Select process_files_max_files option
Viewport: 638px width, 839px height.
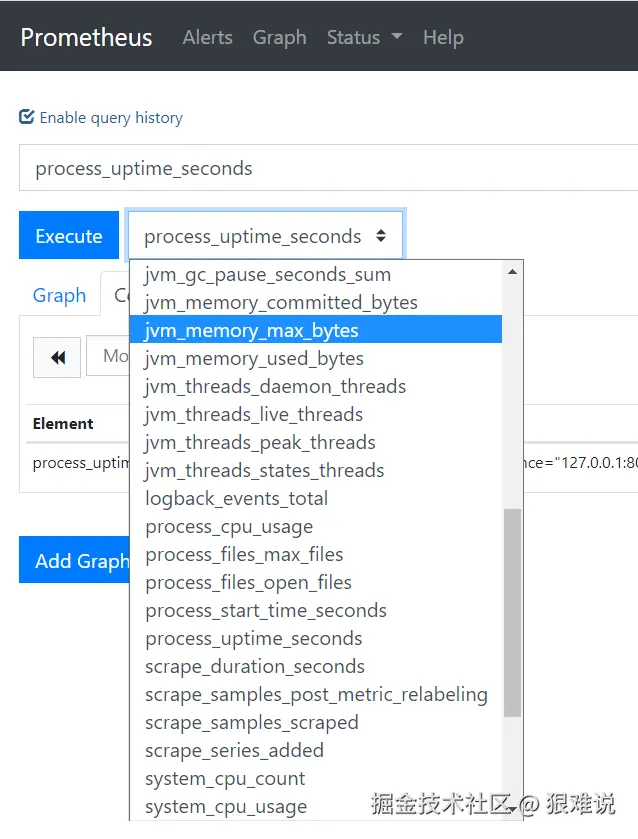pyautogui.click(x=316, y=554)
